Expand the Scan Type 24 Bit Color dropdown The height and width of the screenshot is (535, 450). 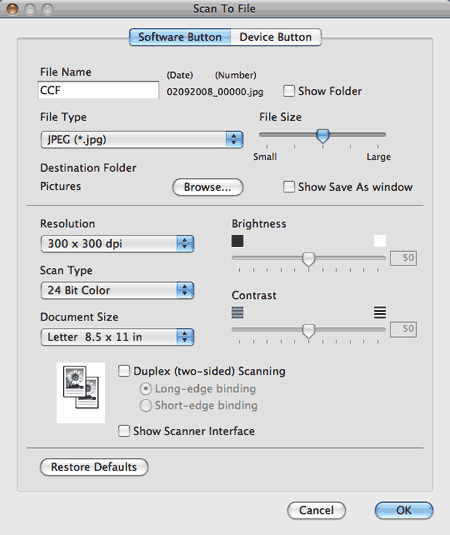(x=117, y=290)
